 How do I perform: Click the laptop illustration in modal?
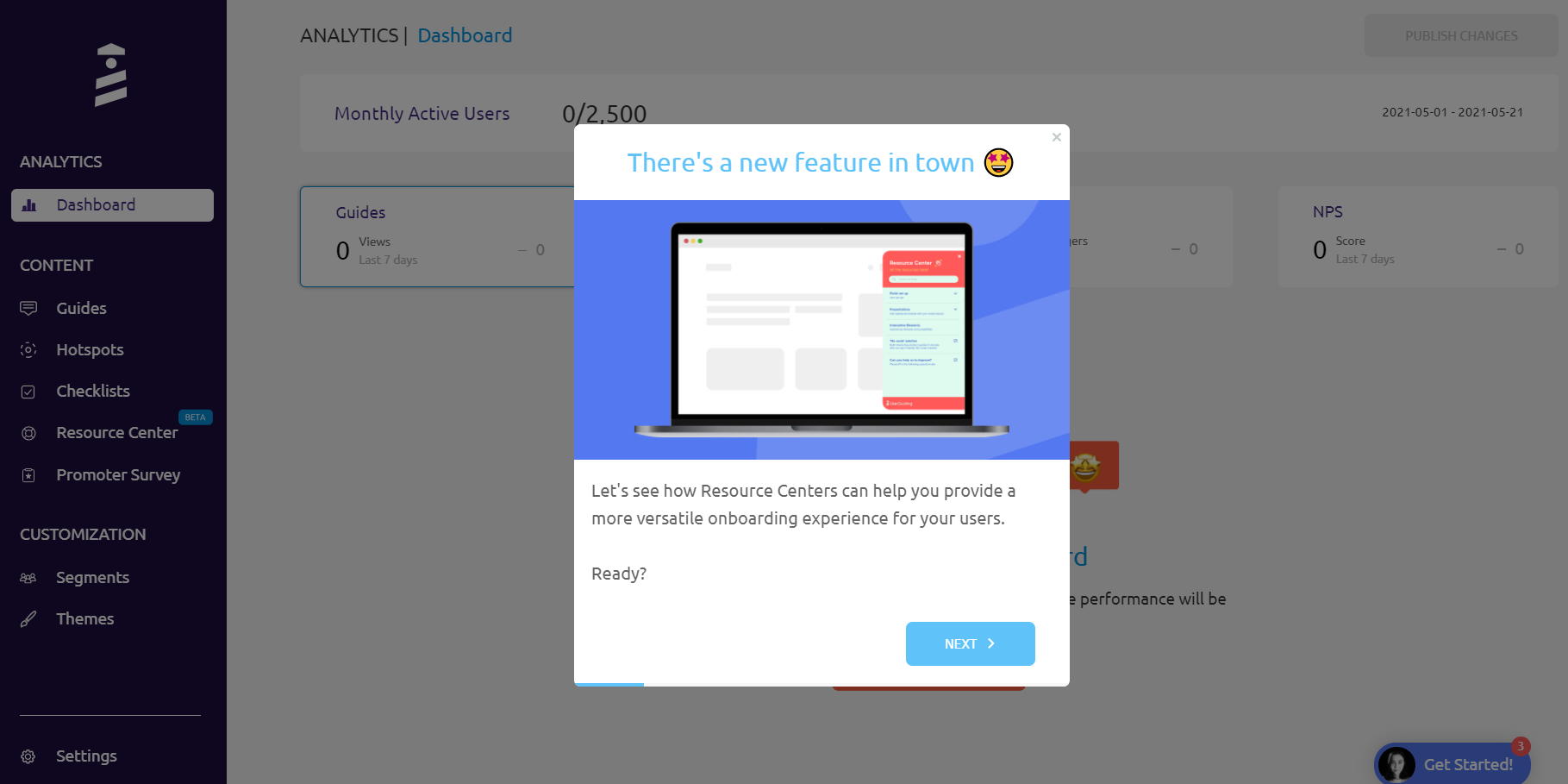[x=821, y=329]
